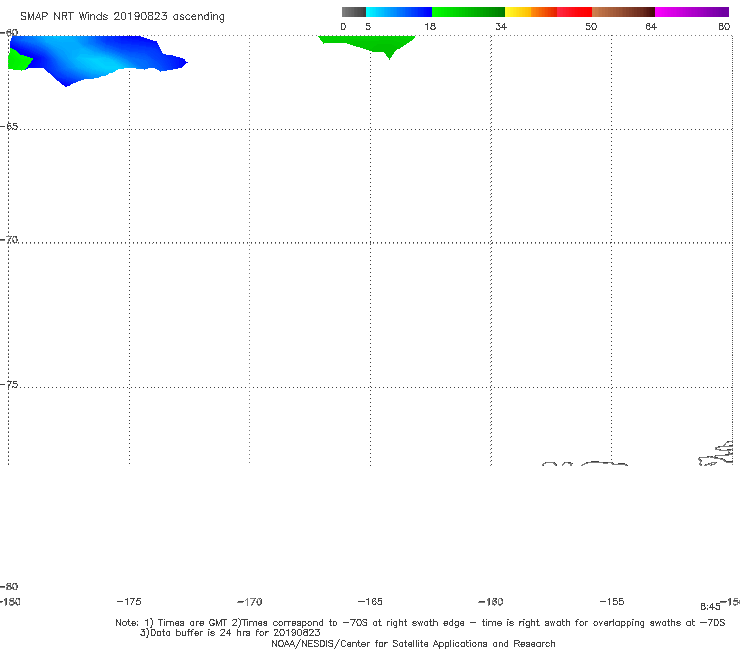This screenshot has height=650, width=740.
Task: Click the small green patch at left edge
Action: point(19,59)
